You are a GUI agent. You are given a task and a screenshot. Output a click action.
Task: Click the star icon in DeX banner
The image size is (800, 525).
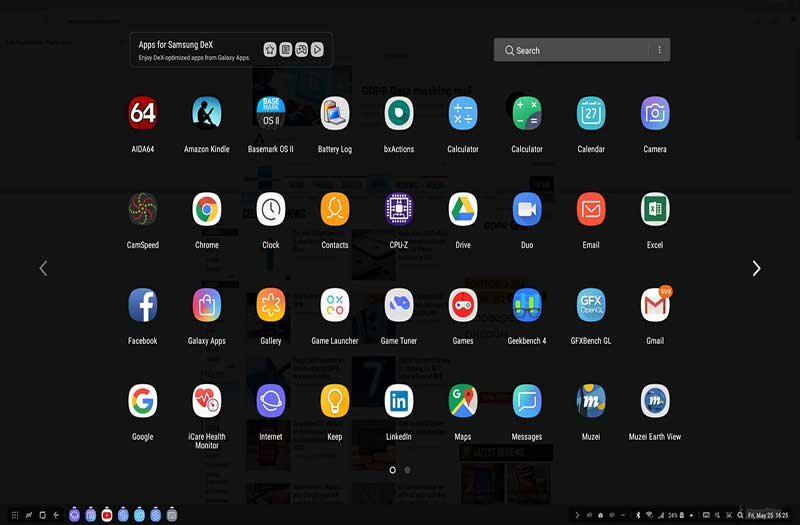point(270,49)
